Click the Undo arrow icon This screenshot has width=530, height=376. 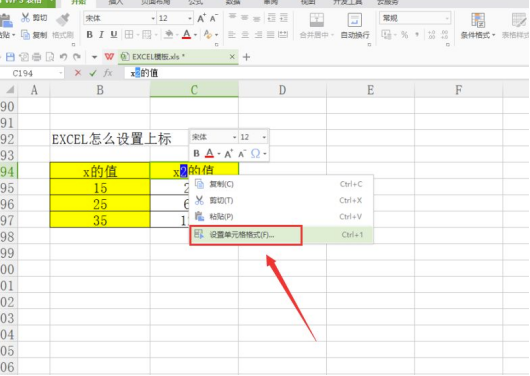pyautogui.click(x=63, y=57)
